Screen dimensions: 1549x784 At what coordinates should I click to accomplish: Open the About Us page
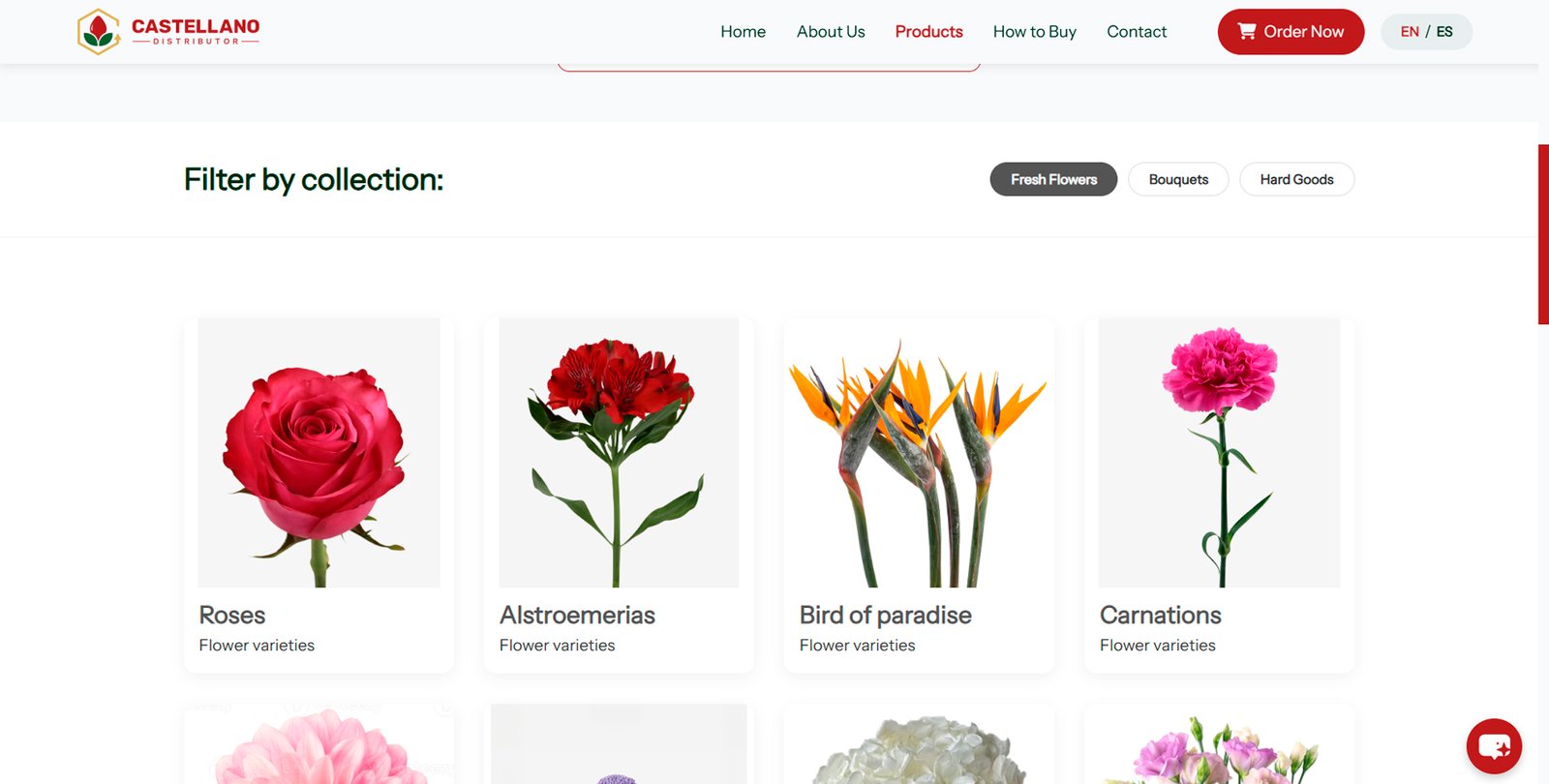point(831,32)
